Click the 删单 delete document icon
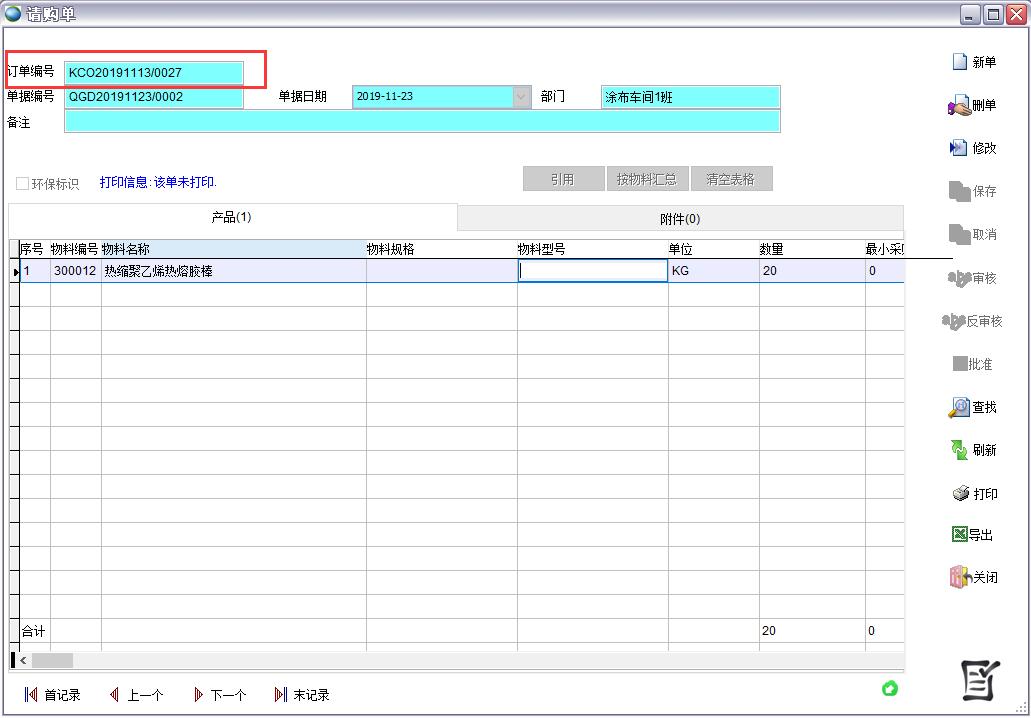This screenshot has height=718, width=1031. [959, 106]
